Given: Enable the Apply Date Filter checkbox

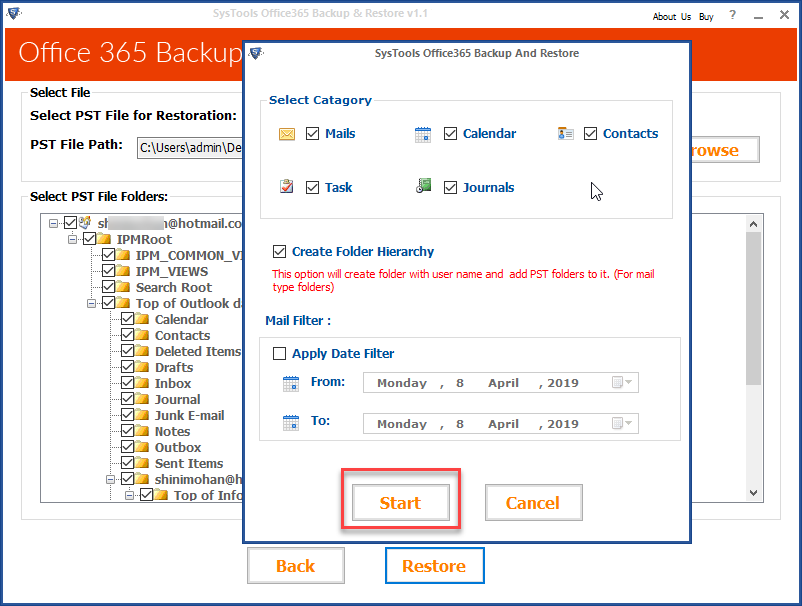Looking at the screenshot, I should [277, 353].
